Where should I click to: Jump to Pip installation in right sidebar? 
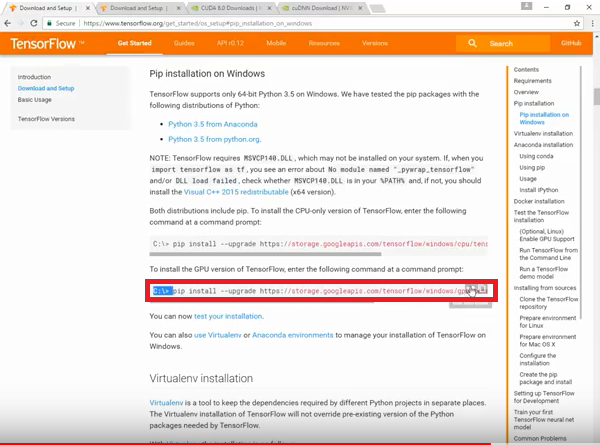pyautogui.click(x=534, y=103)
